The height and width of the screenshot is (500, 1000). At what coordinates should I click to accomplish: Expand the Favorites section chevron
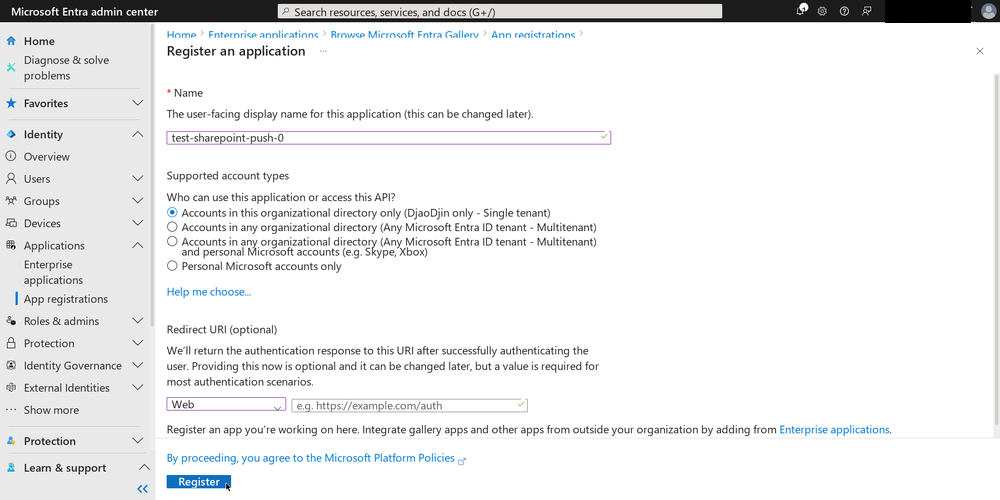coord(138,103)
